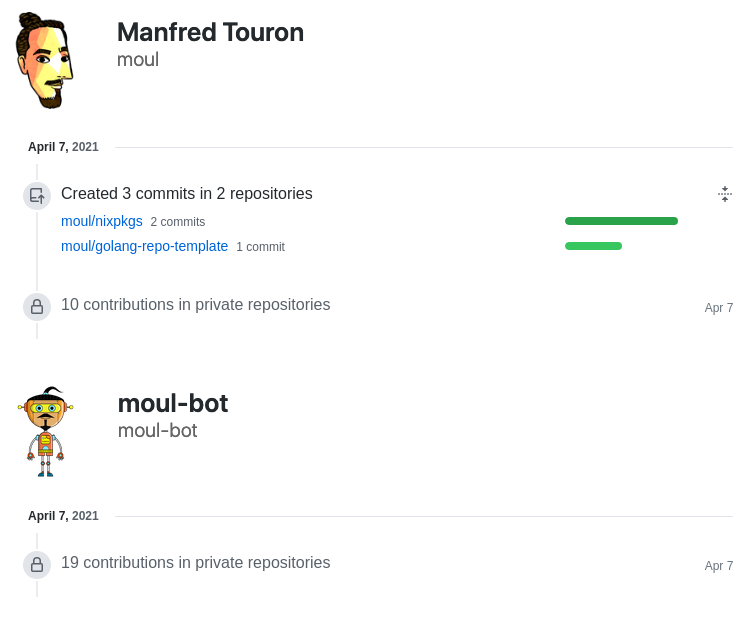Click the Manfred Touron name heading
This screenshot has width=753, height=641.
[210, 32]
